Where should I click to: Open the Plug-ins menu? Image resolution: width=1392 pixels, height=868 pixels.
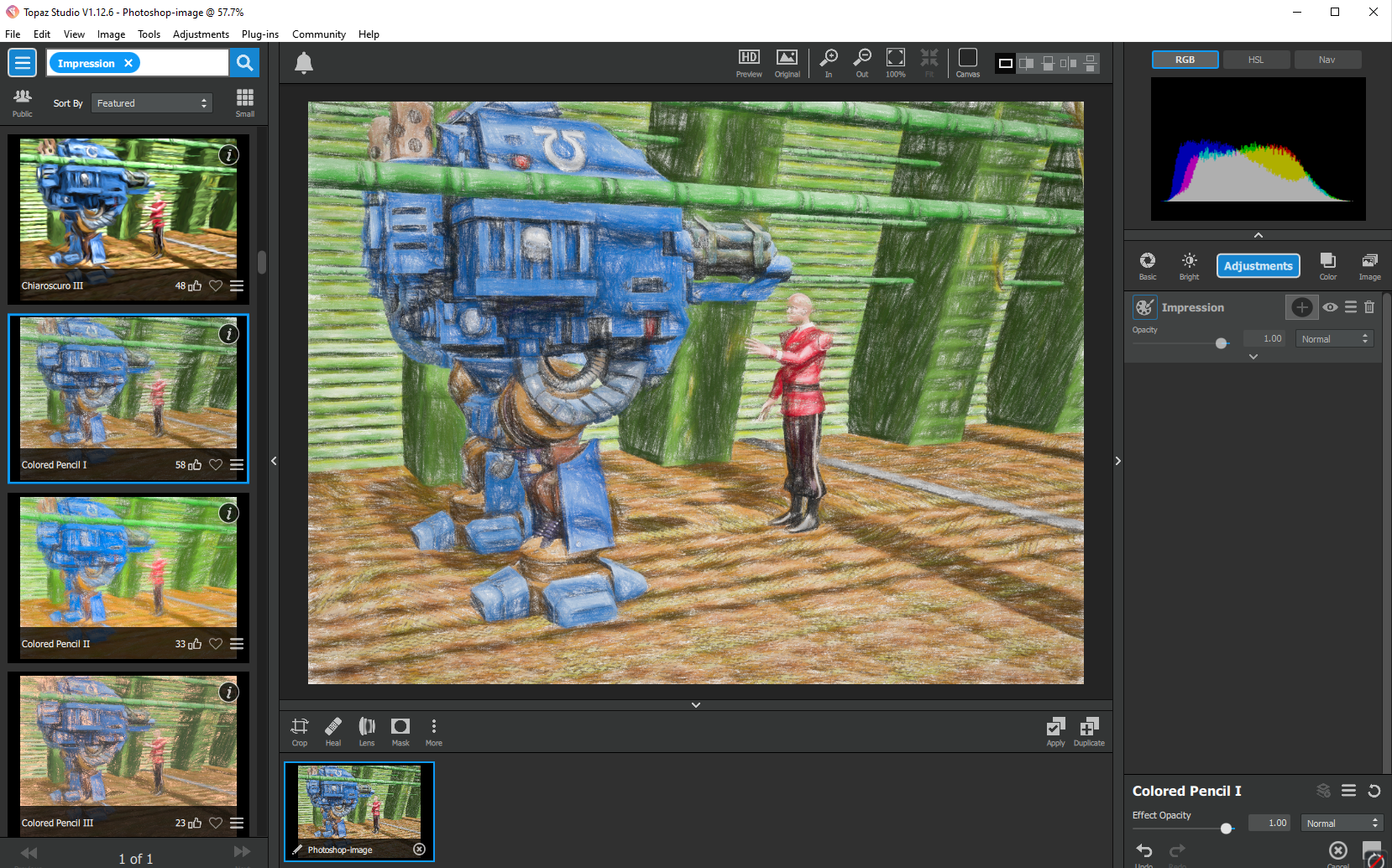[x=260, y=34]
